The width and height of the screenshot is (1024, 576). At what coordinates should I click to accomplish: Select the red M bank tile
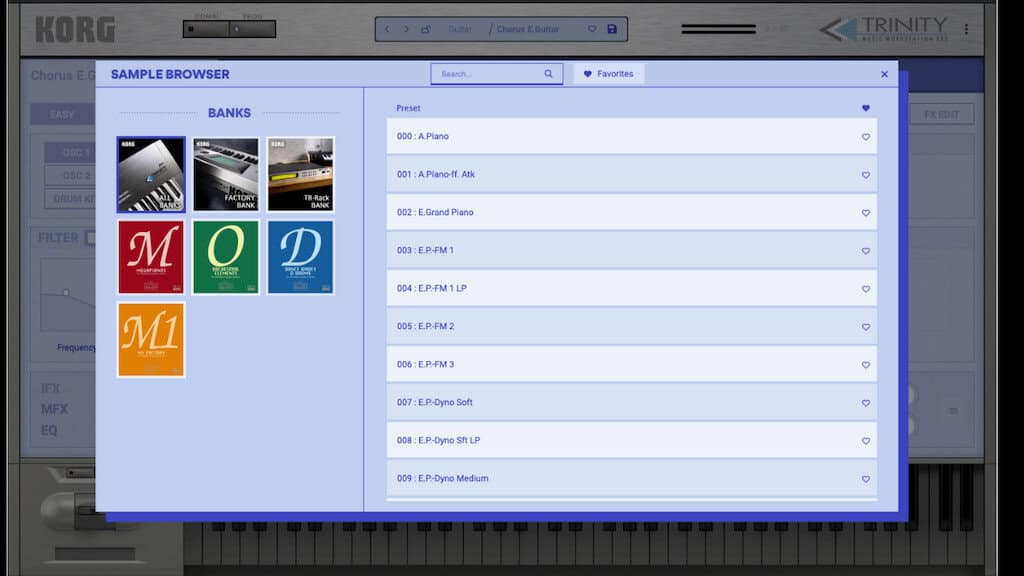click(151, 257)
